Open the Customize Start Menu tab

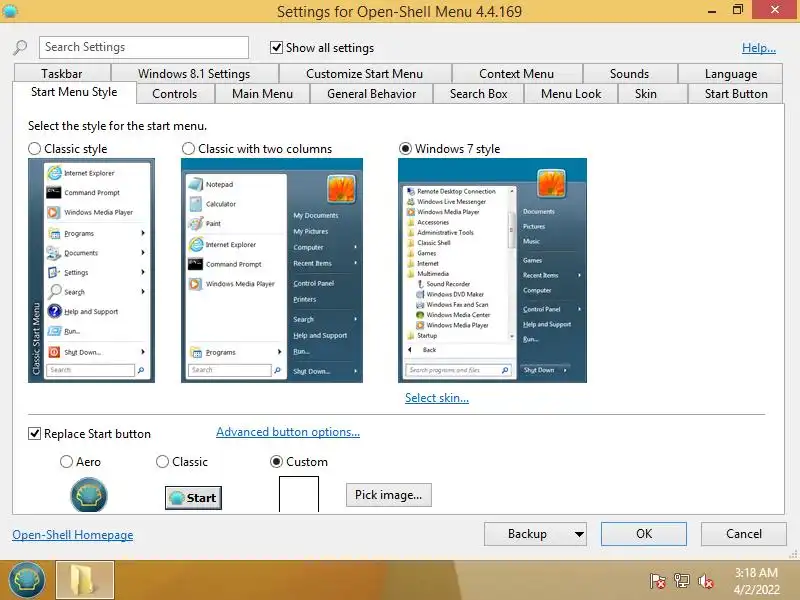coord(364,73)
